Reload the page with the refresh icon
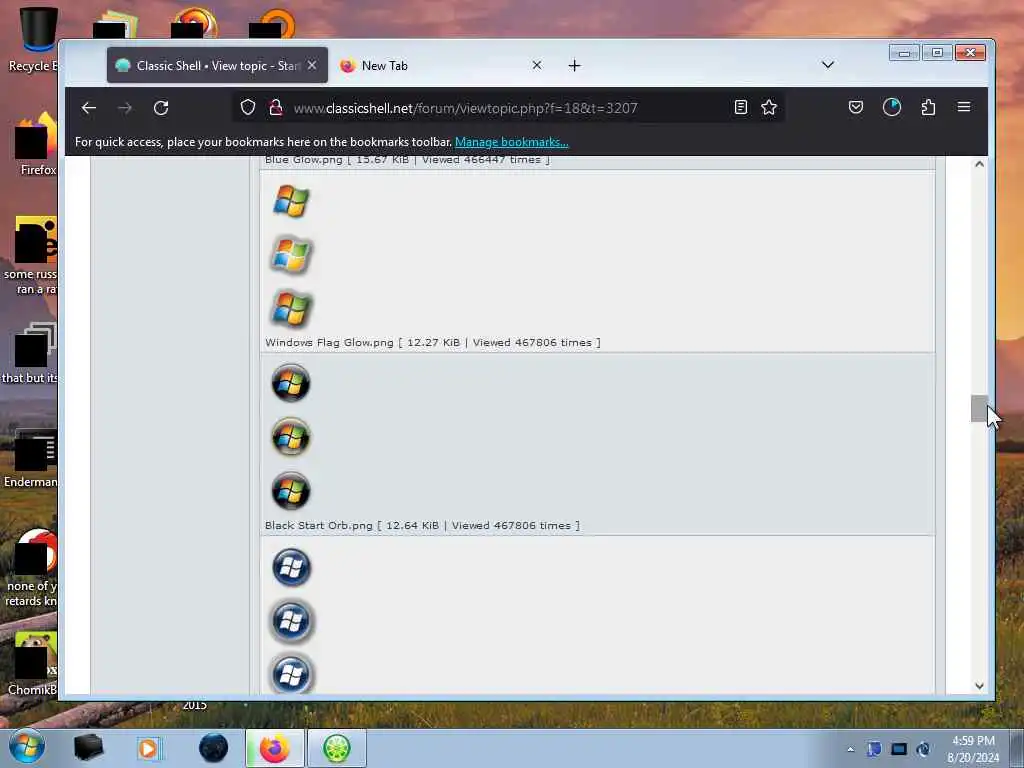This screenshot has height=768, width=1024. coord(161,108)
